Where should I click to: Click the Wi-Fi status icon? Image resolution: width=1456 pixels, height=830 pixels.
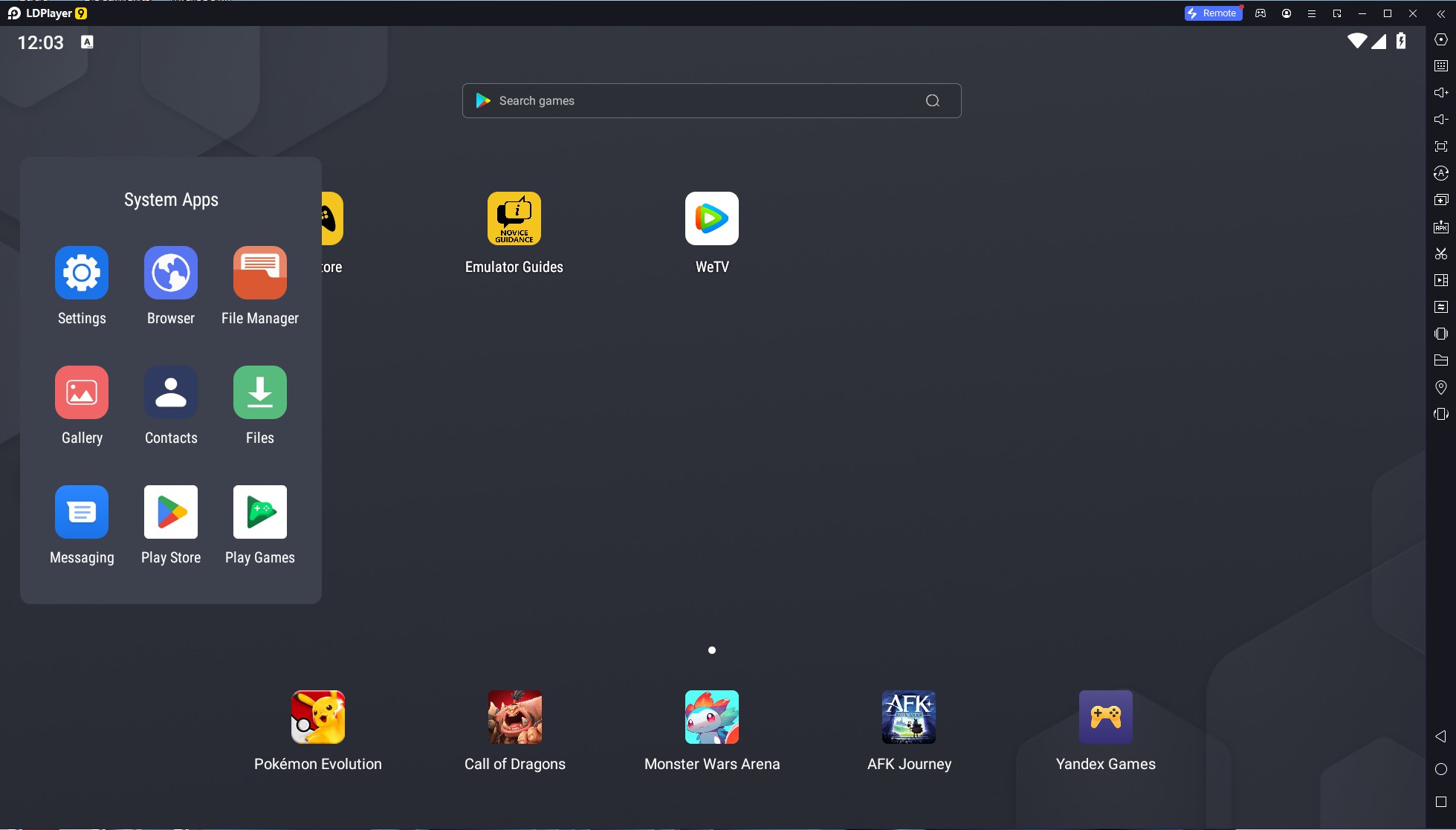click(x=1357, y=41)
